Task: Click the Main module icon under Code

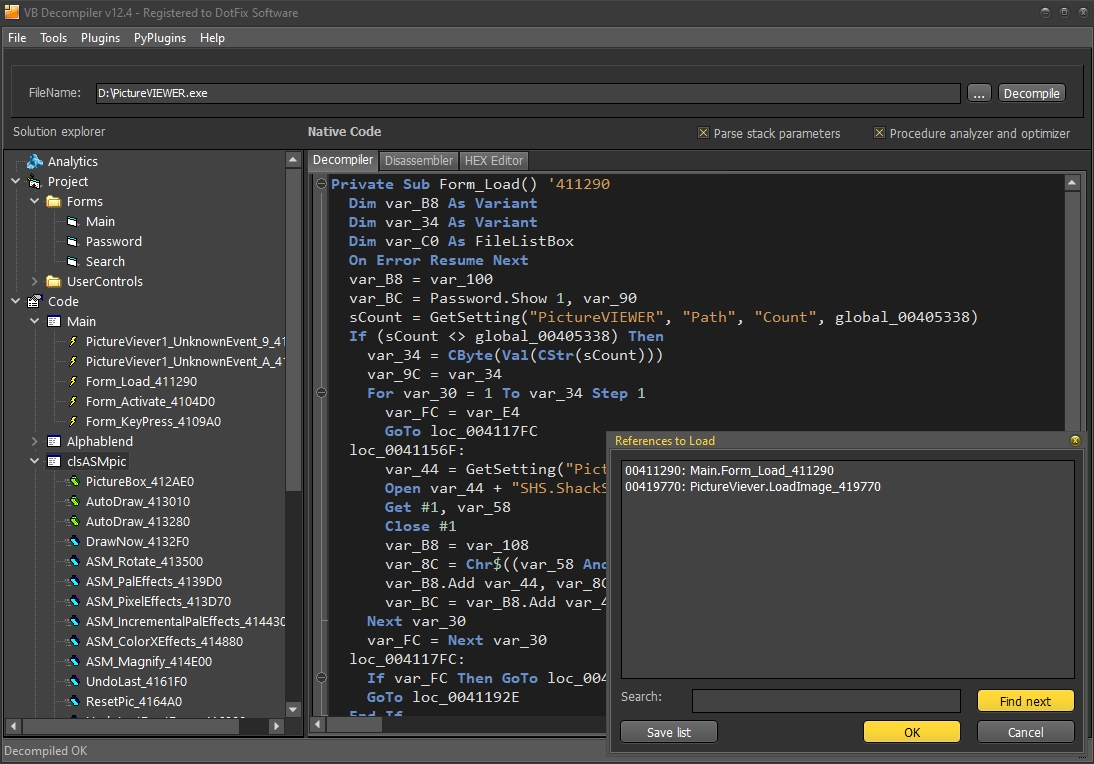Action: point(54,322)
